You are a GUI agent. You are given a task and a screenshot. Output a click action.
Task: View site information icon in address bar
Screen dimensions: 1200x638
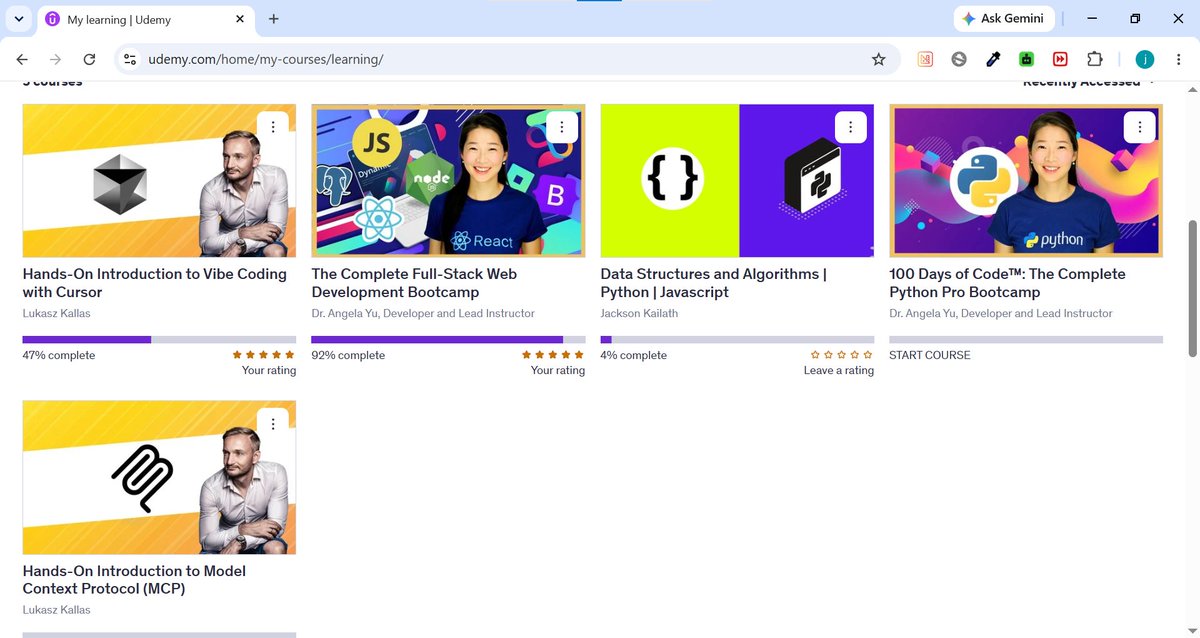coord(130,59)
